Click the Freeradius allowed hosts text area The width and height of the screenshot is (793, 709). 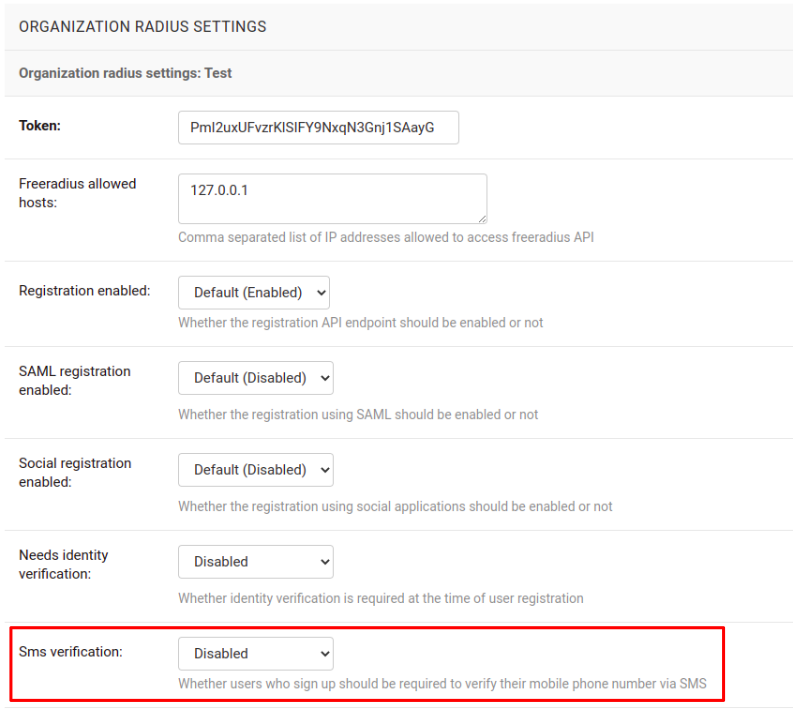pyautogui.click(x=332, y=199)
